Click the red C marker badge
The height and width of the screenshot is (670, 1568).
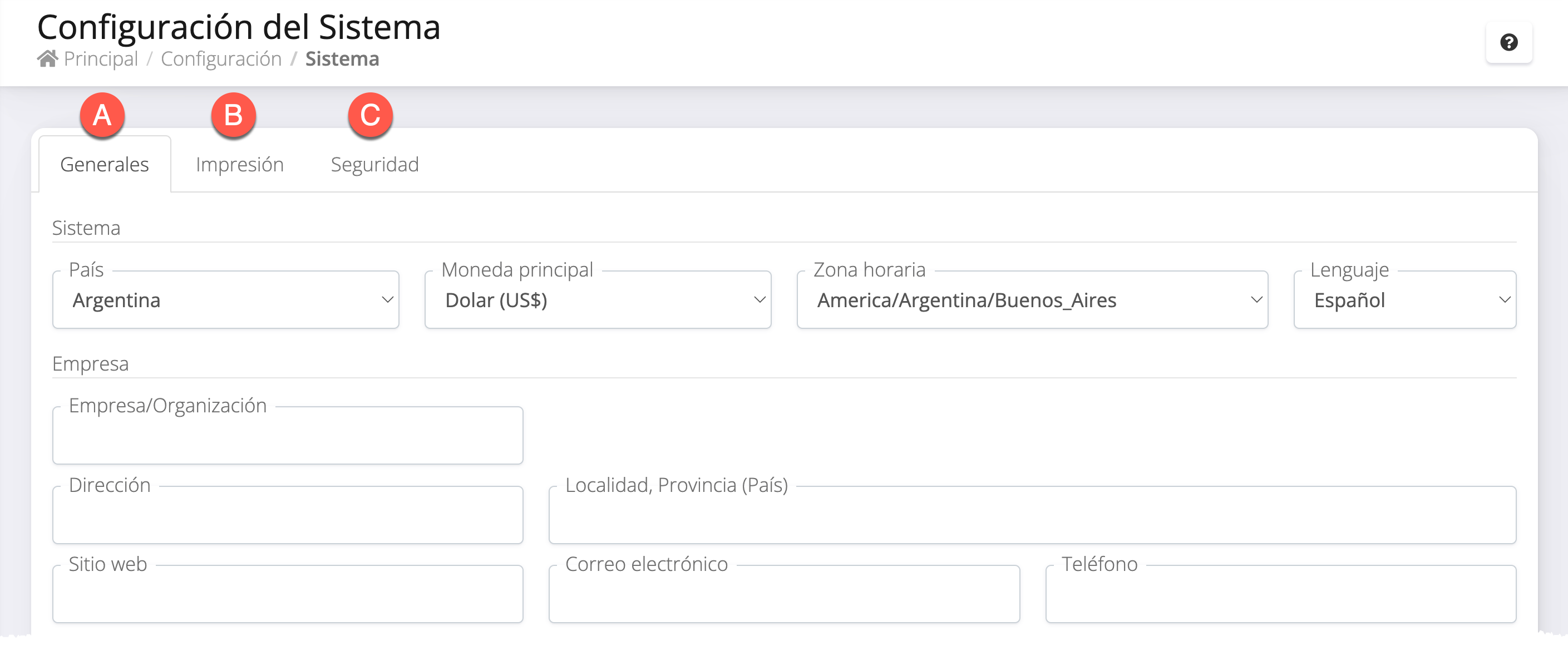pos(370,115)
